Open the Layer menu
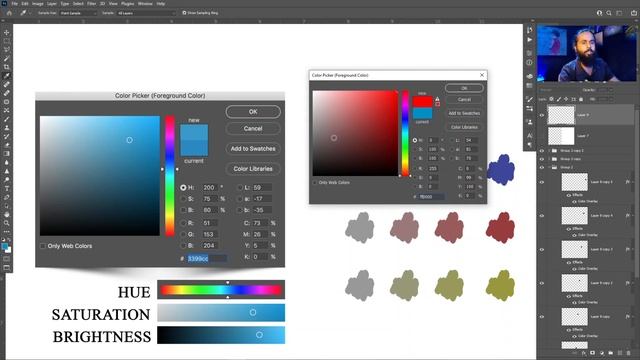Viewport: 640px width, 360px height. click(x=52, y=4)
